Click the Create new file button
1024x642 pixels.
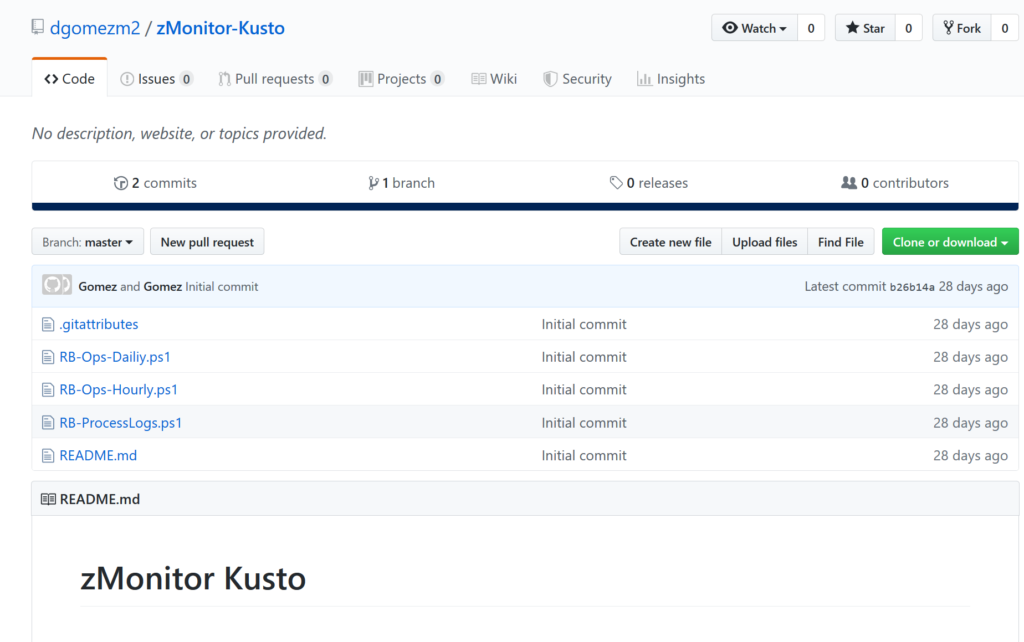click(671, 242)
